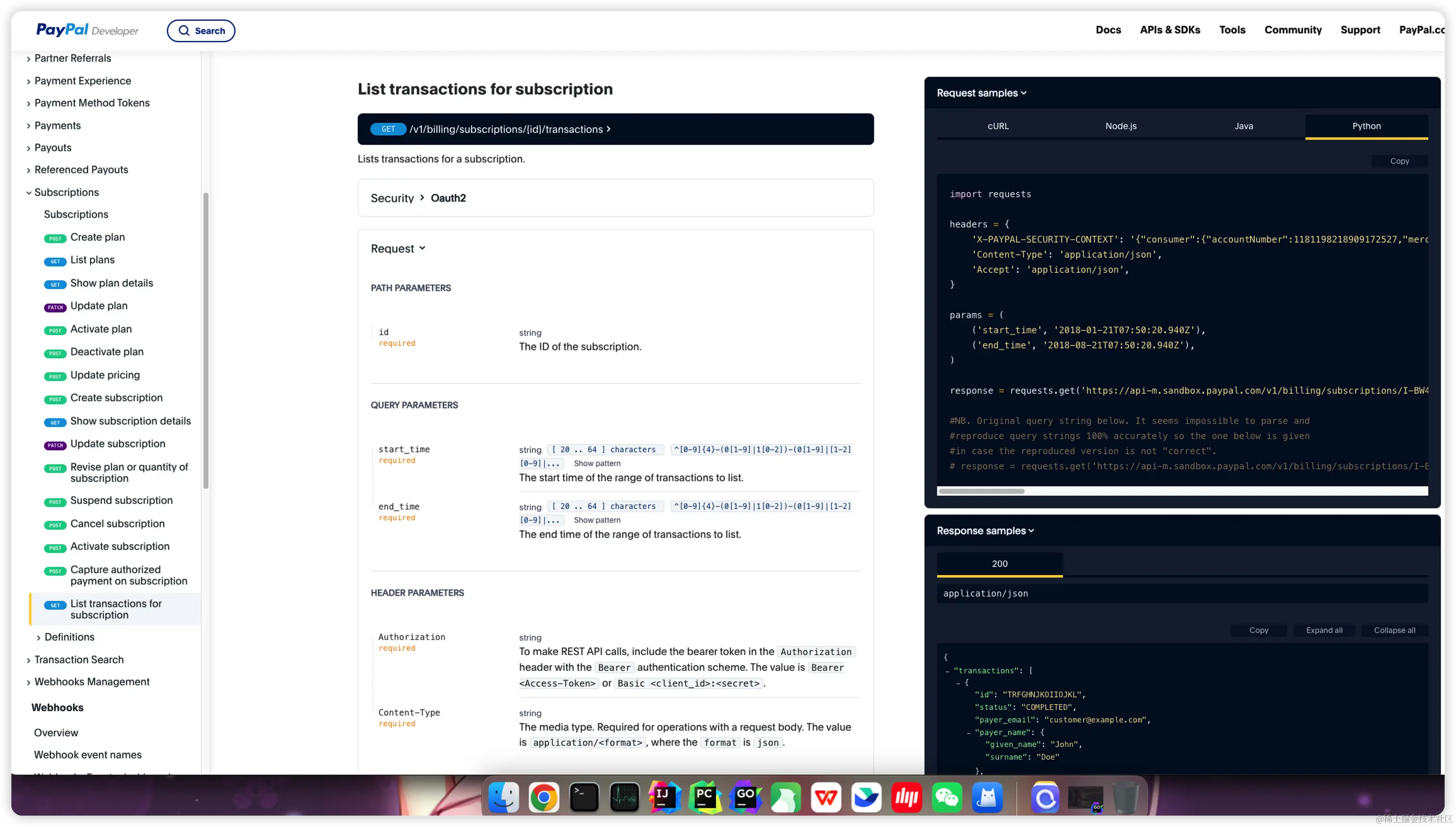
Task: Show pattern for start_time parameter
Action: click(x=597, y=463)
